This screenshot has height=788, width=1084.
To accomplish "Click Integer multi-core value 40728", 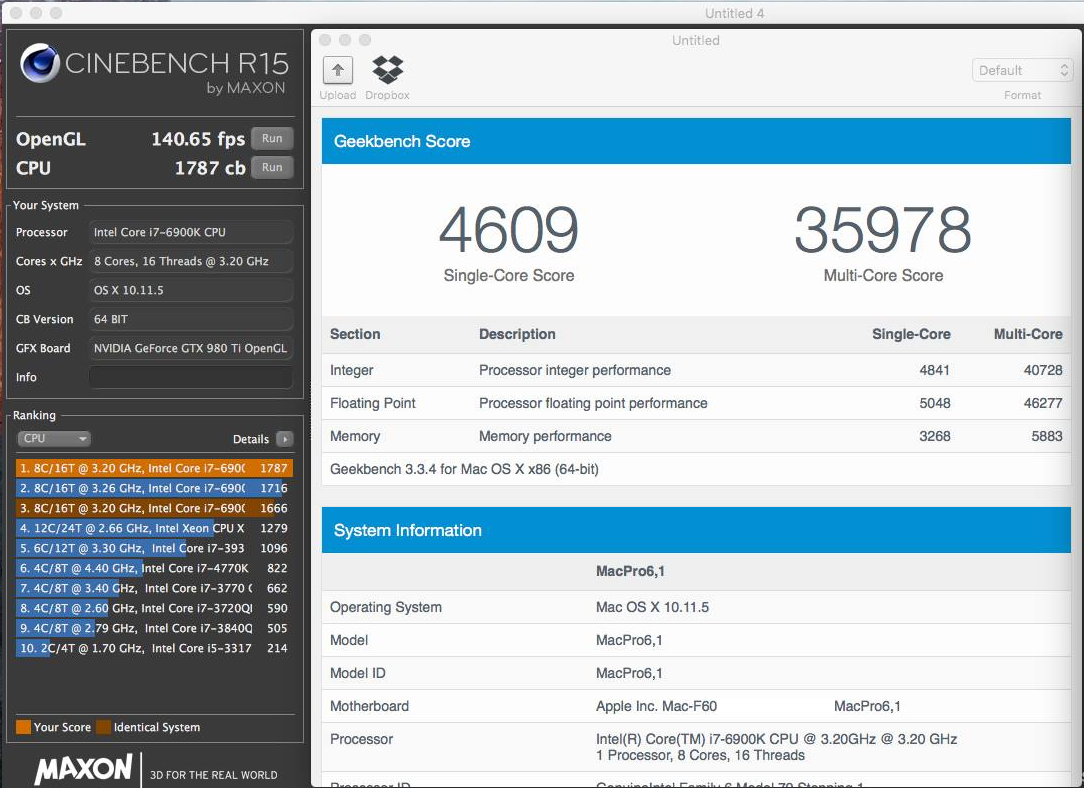I will click(x=1043, y=370).
